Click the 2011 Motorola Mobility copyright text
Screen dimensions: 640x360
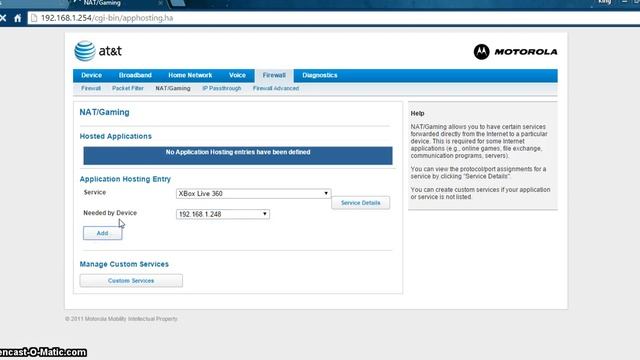121,319
